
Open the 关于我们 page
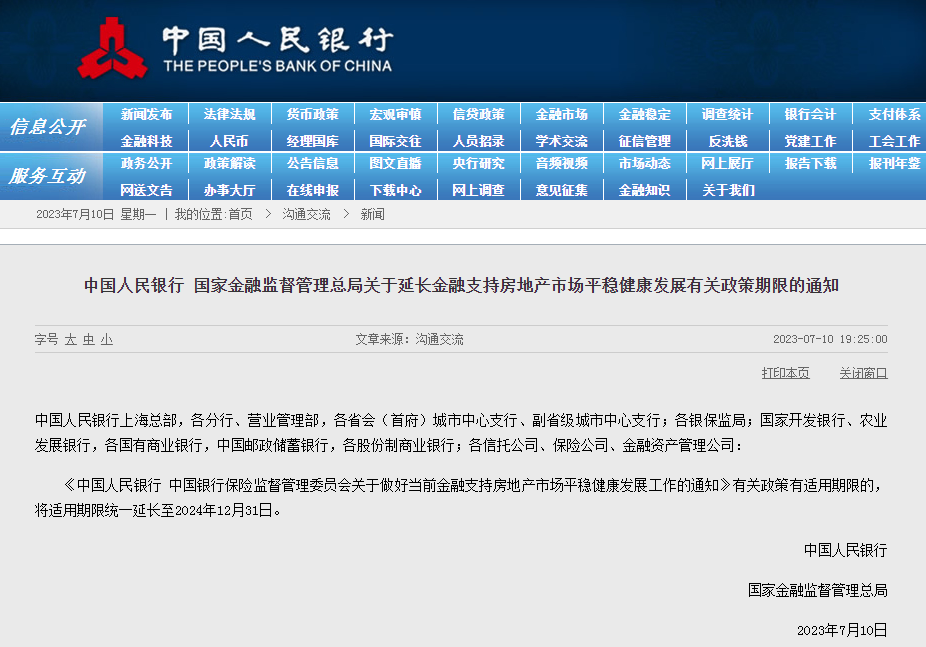click(727, 189)
